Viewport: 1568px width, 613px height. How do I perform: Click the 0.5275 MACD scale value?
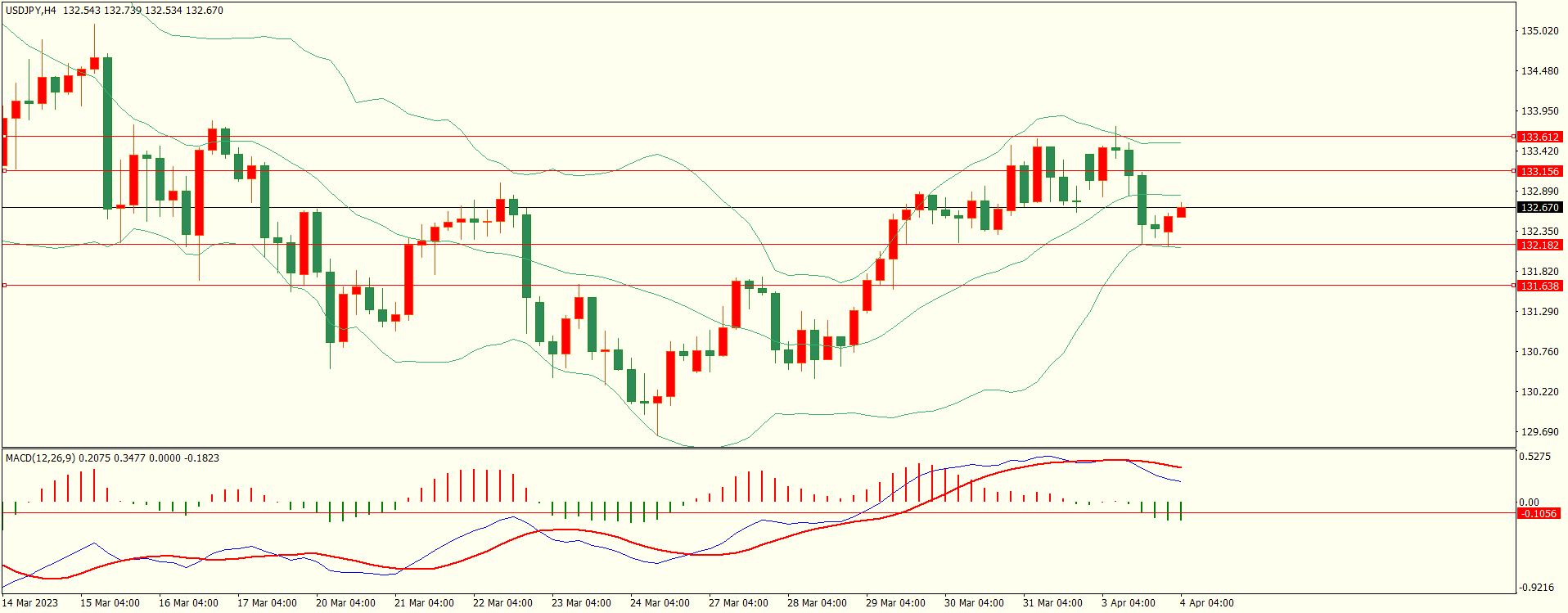tap(1534, 457)
